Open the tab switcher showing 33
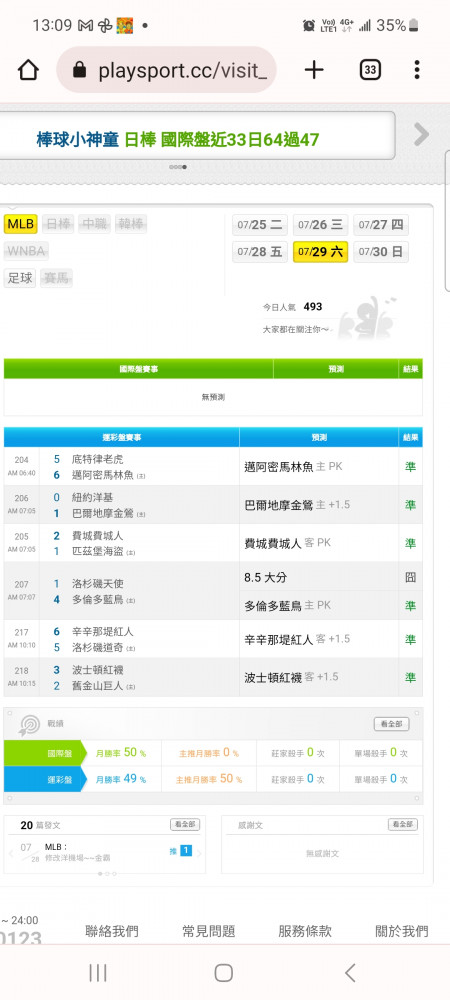This screenshot has height=1000, width=450. 370,70
